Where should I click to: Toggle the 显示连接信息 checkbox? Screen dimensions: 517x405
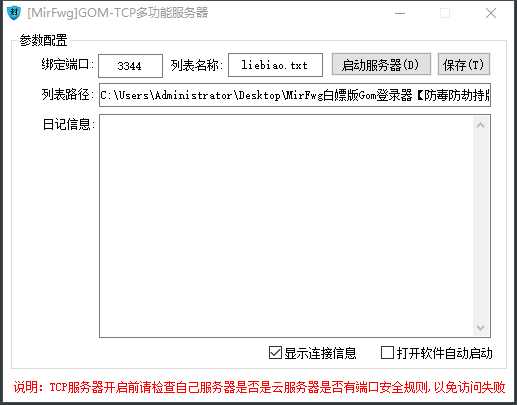click(275, 353)
